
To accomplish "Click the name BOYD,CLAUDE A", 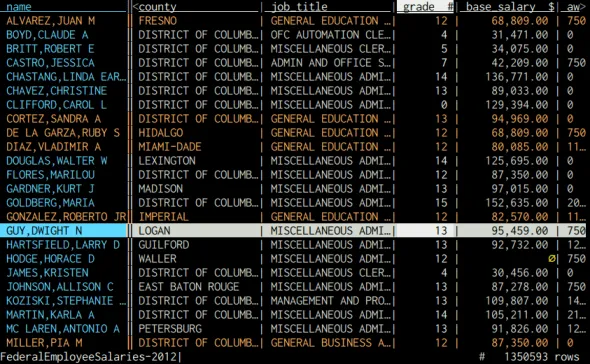I will pyautogui.click(x=47, y=35).
